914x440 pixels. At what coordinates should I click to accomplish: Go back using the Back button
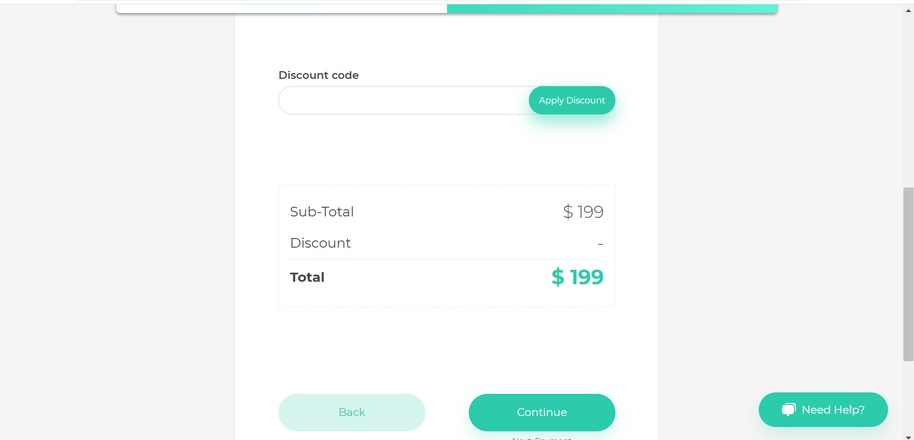point(352,412)
